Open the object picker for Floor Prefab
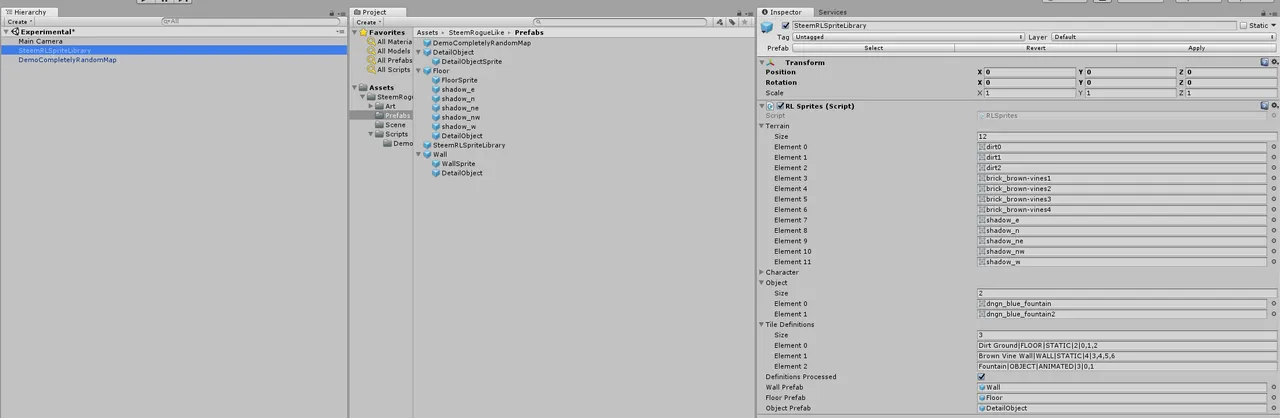The height and width of the screenshot is (418, 1280). coord(1274,397)
